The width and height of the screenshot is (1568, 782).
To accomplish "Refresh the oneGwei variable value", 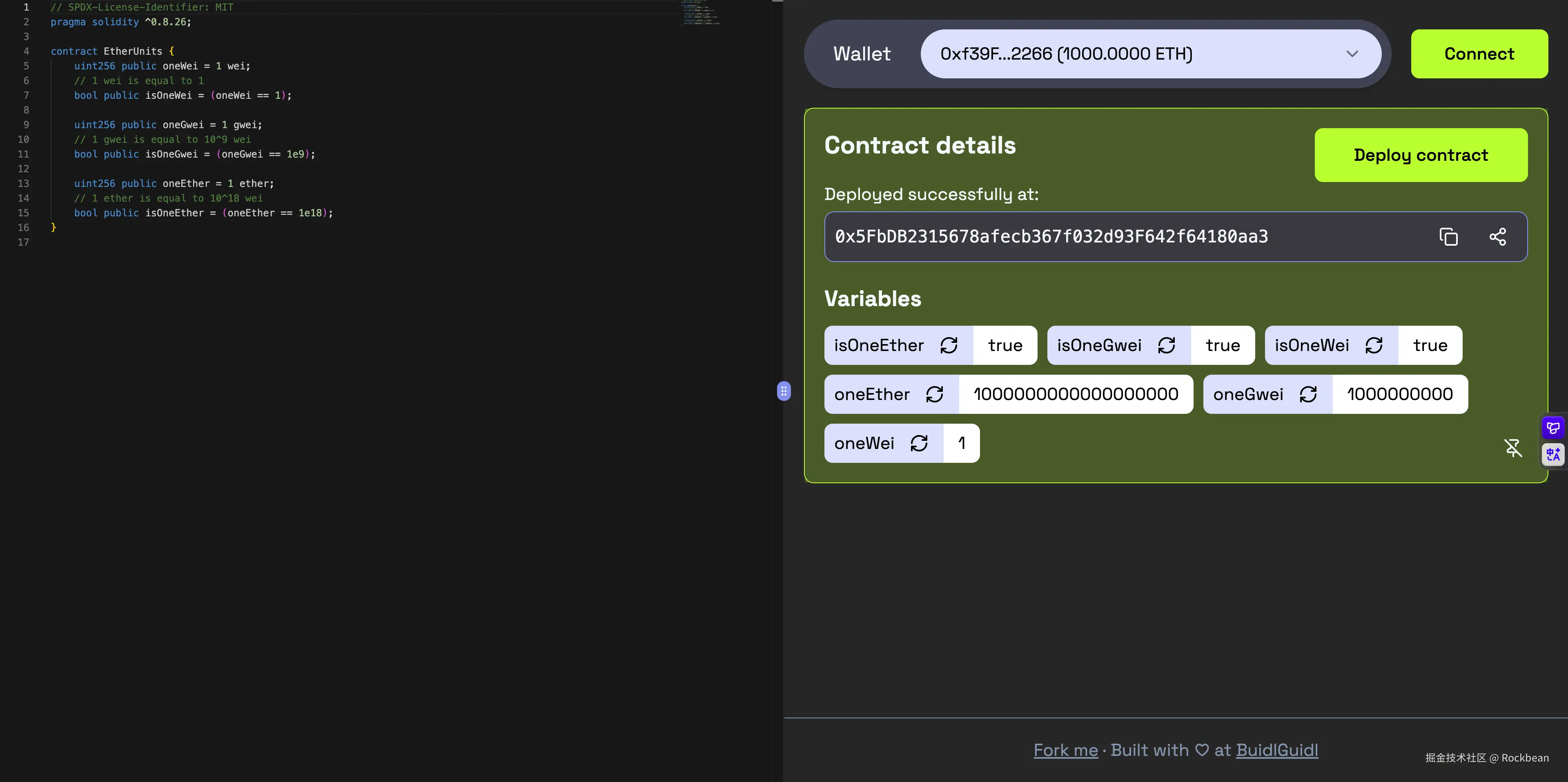I will pyautogui.click(x=1308, y=394).
